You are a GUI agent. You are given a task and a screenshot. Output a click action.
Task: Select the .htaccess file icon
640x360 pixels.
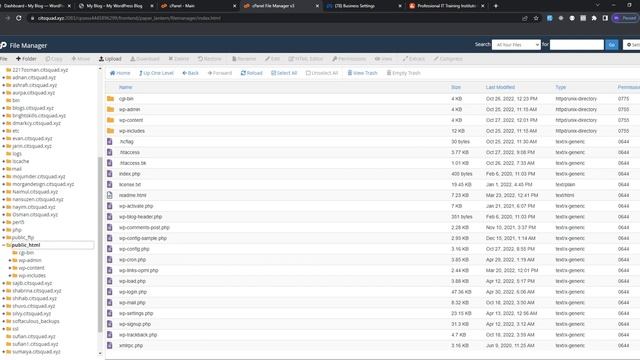pos(110,152)
